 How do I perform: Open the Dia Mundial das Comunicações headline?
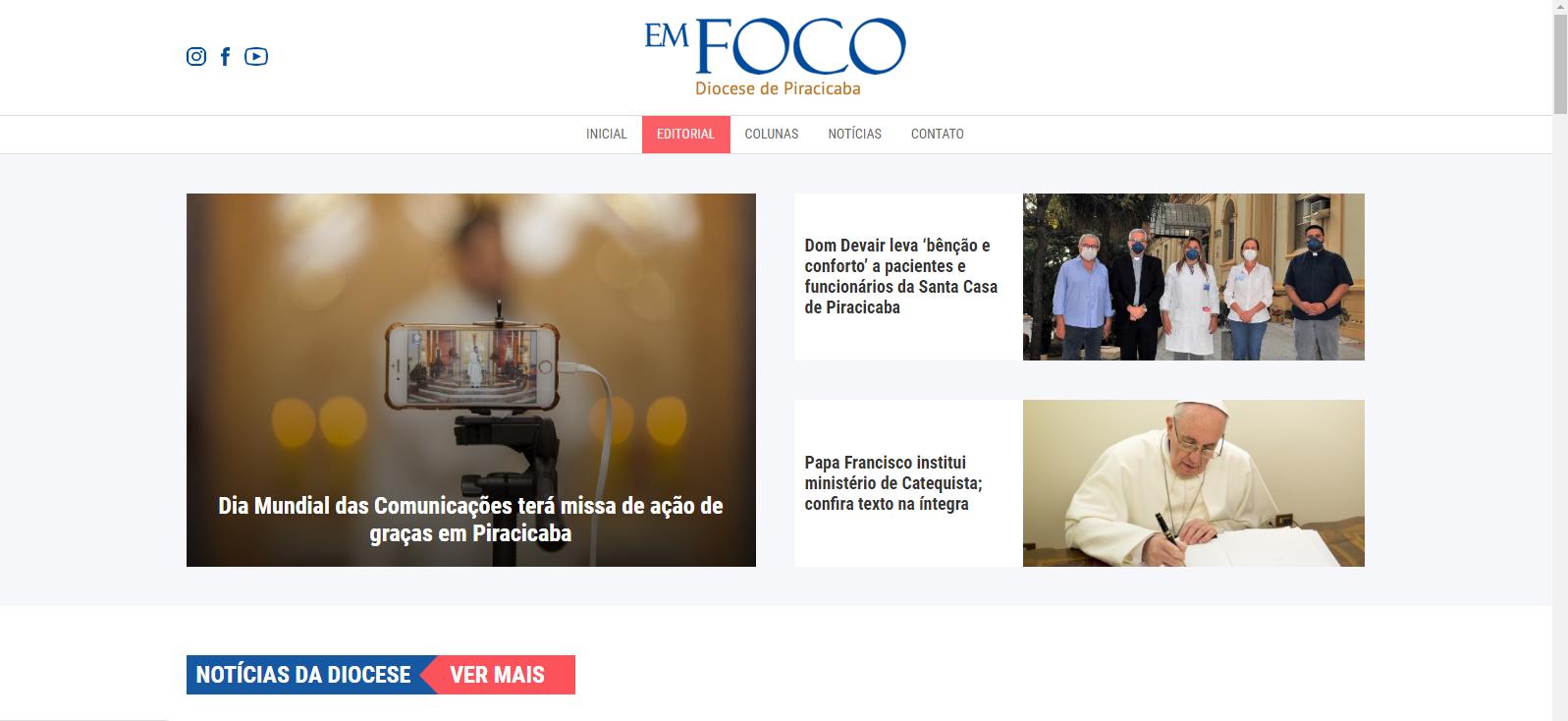pos(470,520)
